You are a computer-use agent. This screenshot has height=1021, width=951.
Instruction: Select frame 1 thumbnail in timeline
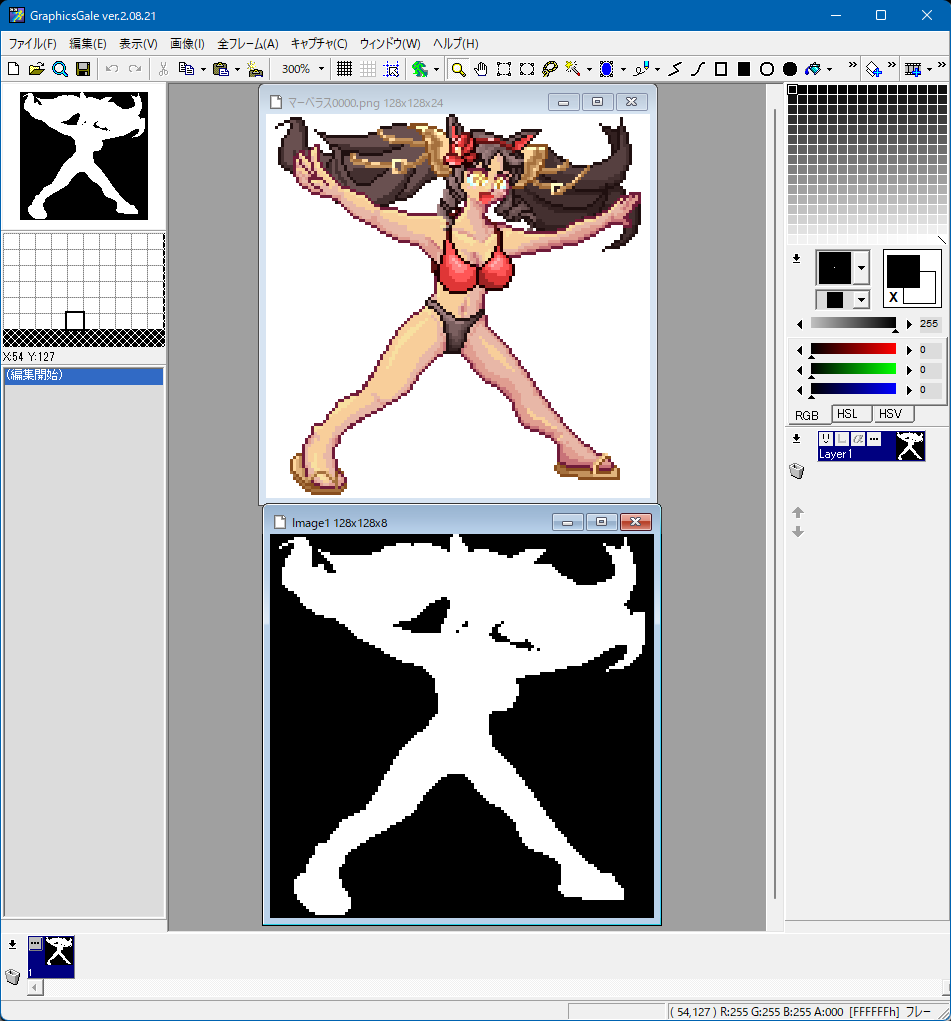51,957
